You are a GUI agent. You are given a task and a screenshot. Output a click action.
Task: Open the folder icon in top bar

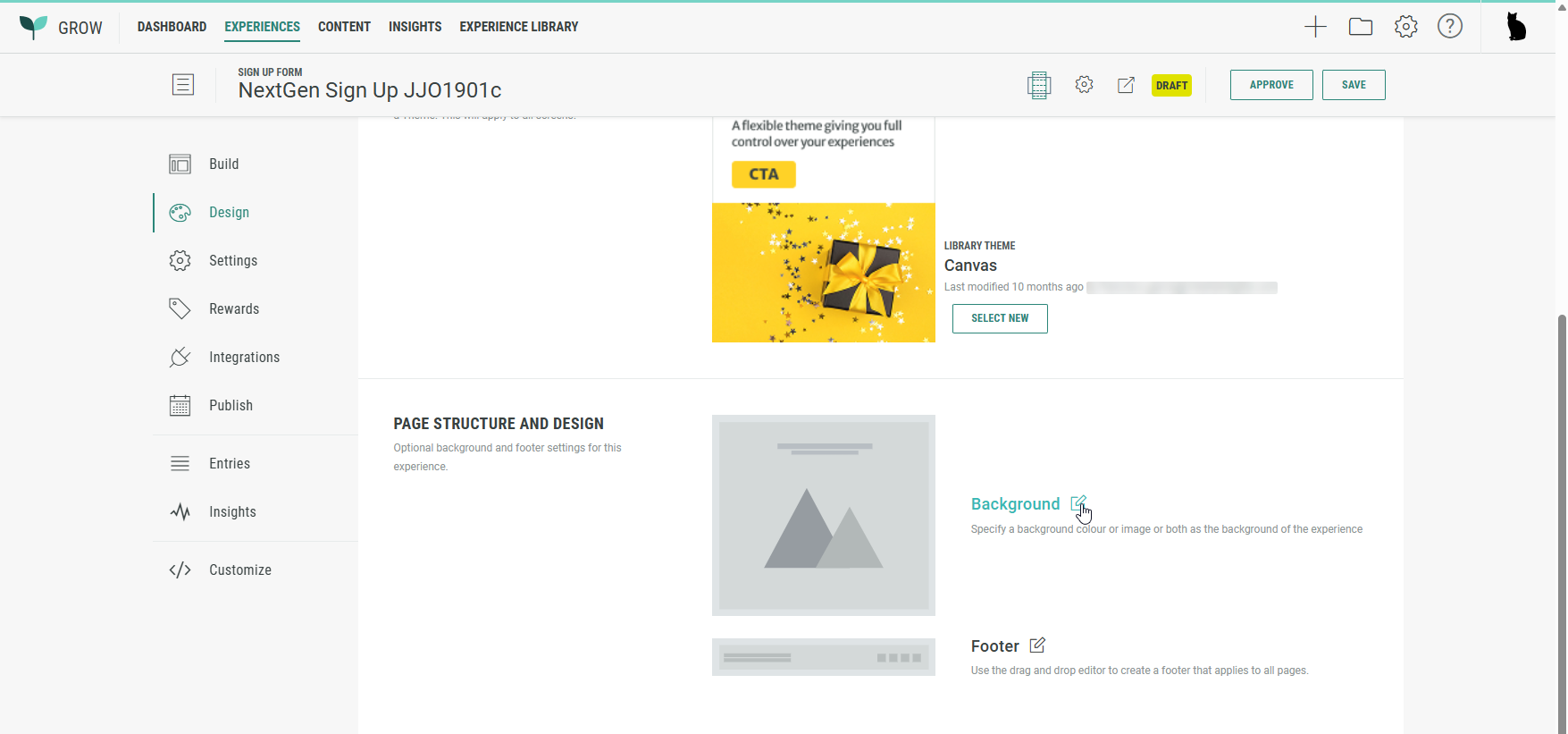click(x=1361, y=27)
